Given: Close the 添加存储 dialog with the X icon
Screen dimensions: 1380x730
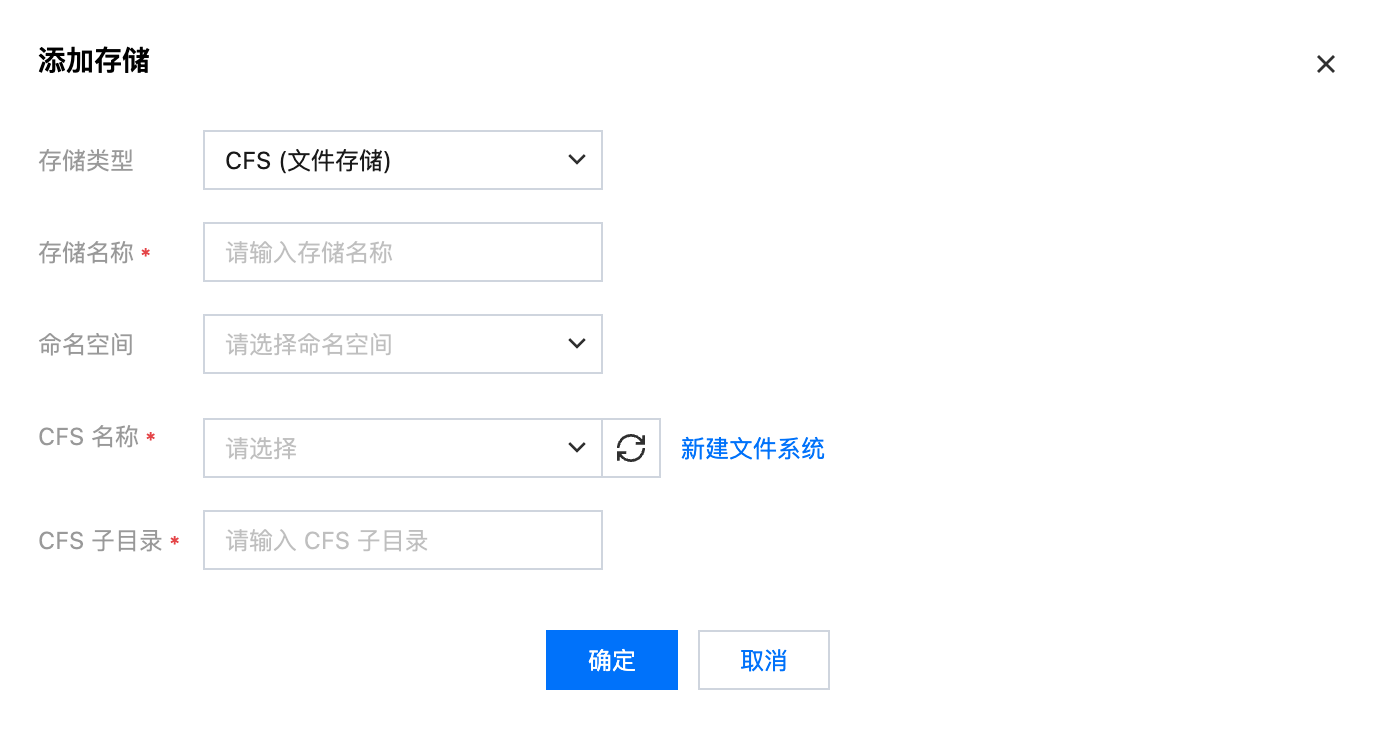Looking at the screenshot, I should pos(1325,65).
